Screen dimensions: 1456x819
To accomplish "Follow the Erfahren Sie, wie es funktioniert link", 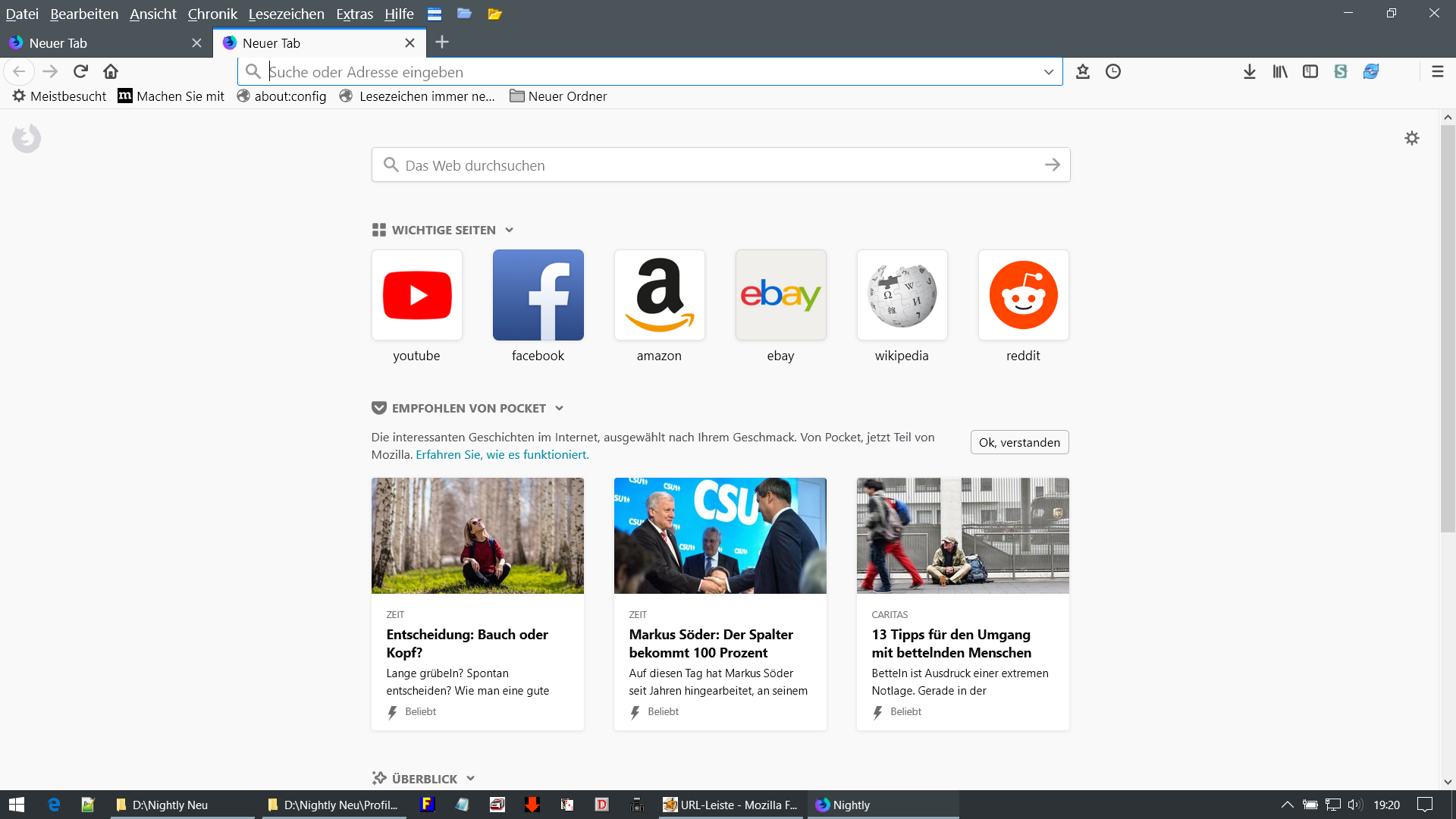I will point(502,454).
